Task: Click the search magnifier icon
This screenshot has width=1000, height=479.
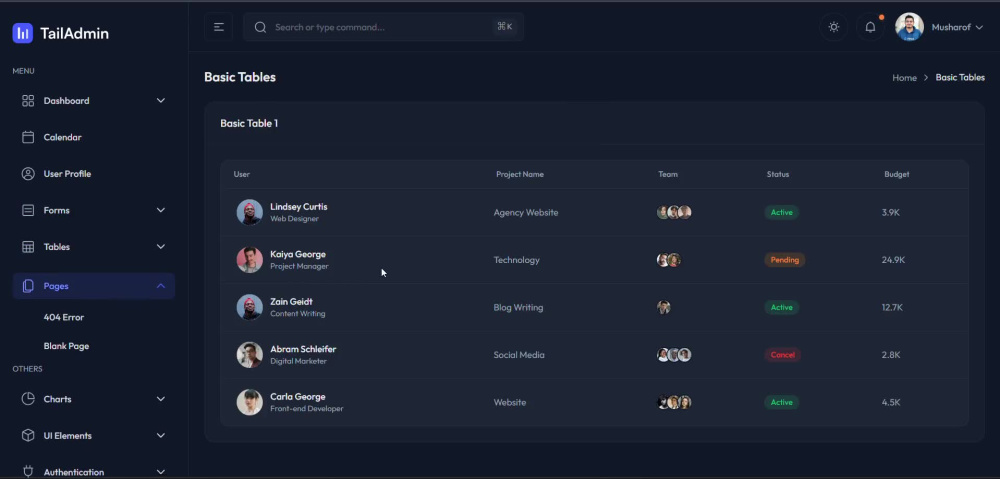Action: [260, 27]
